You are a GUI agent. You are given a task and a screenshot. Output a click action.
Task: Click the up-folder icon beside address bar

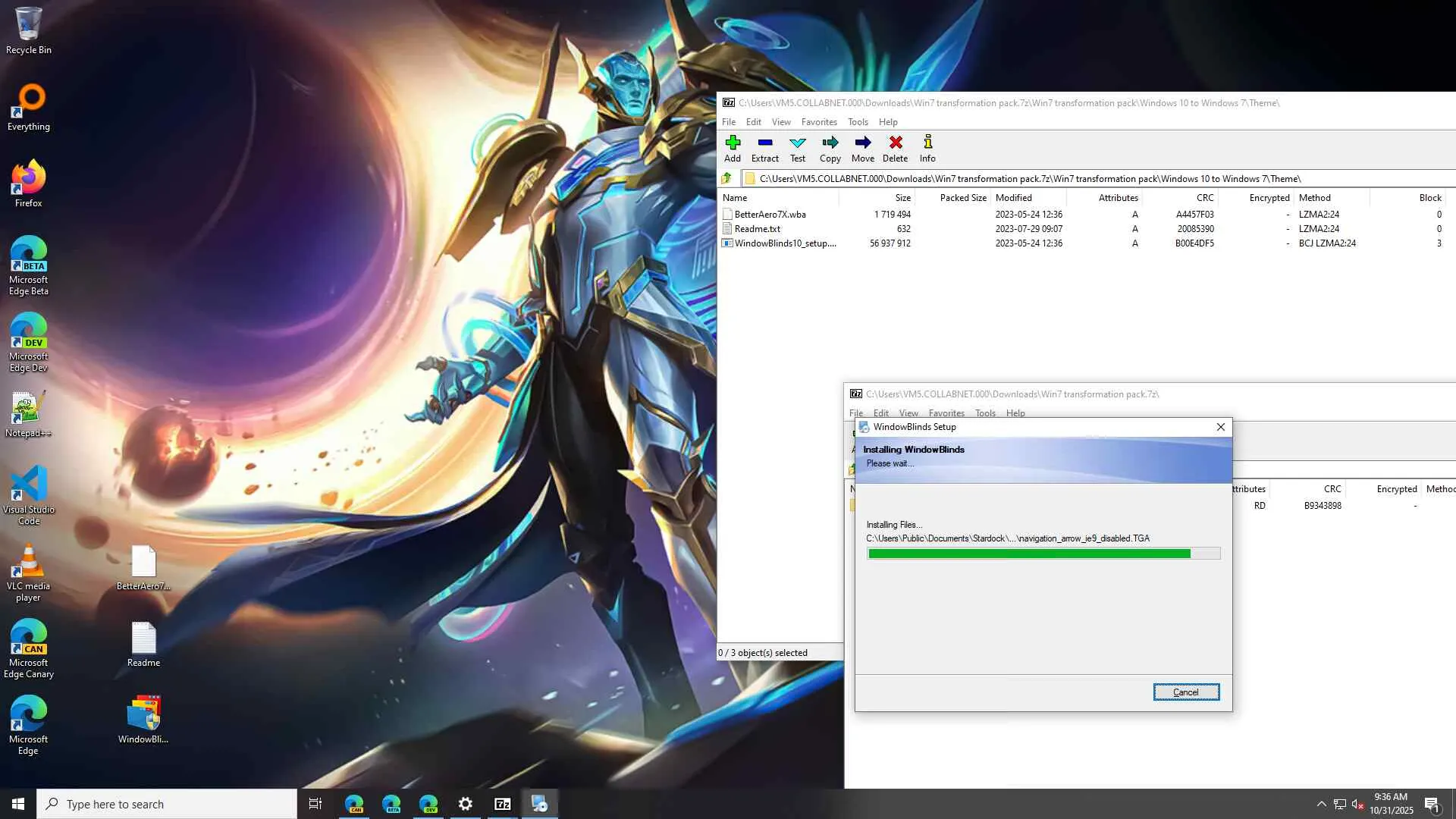point(726,178)
